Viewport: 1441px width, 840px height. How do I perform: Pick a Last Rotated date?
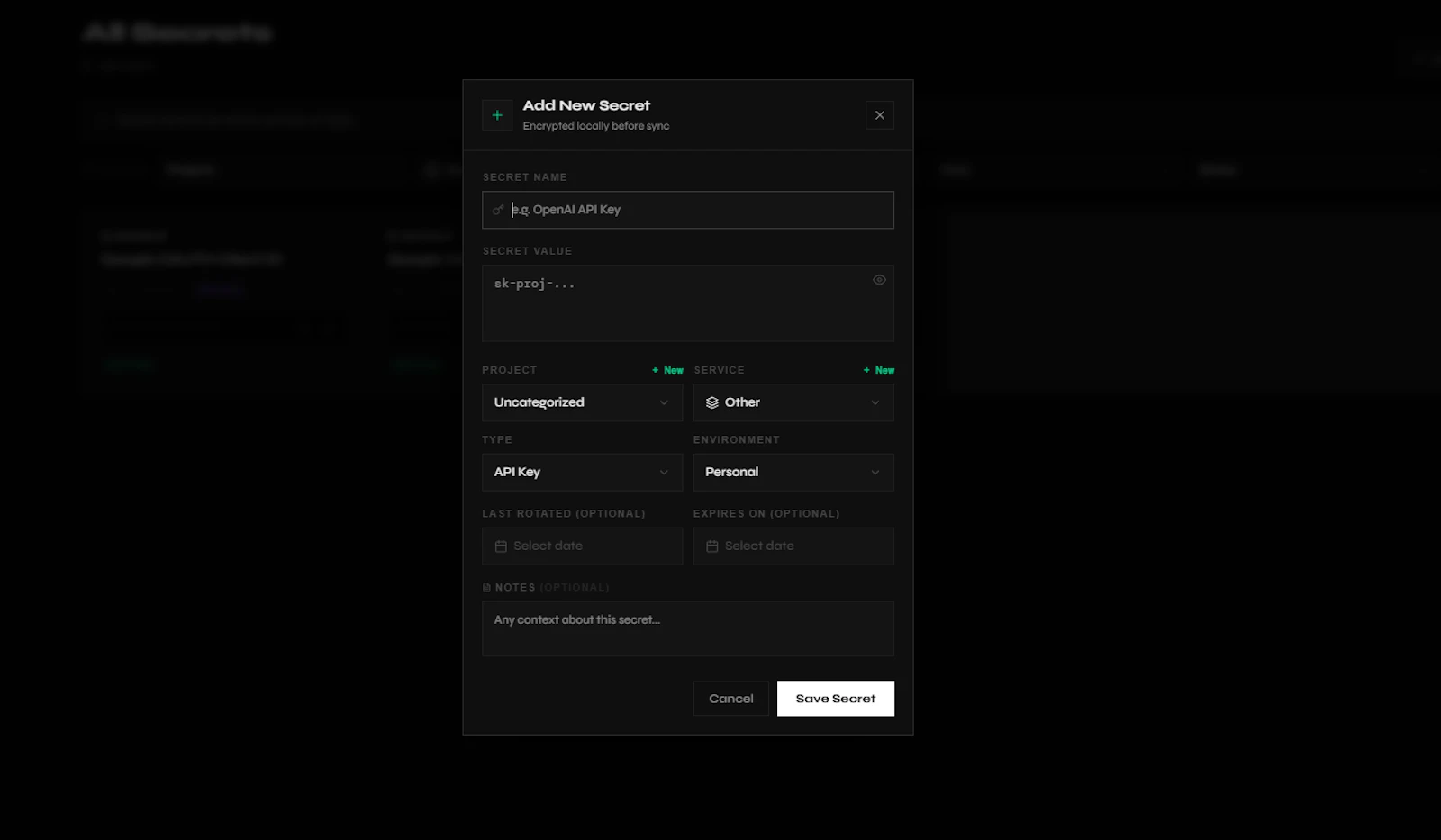(582, 546)
